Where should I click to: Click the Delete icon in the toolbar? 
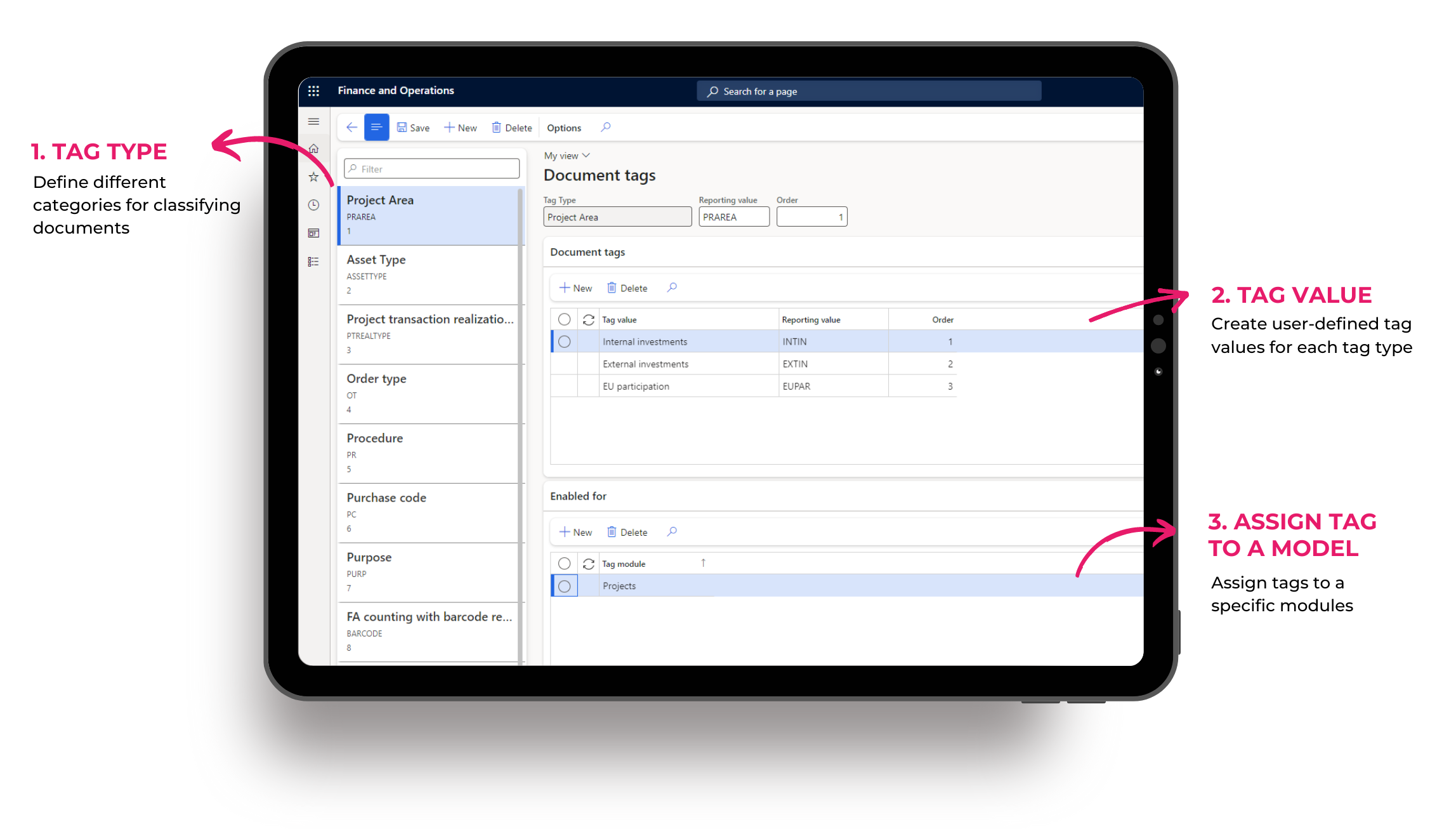click(512, 127)
